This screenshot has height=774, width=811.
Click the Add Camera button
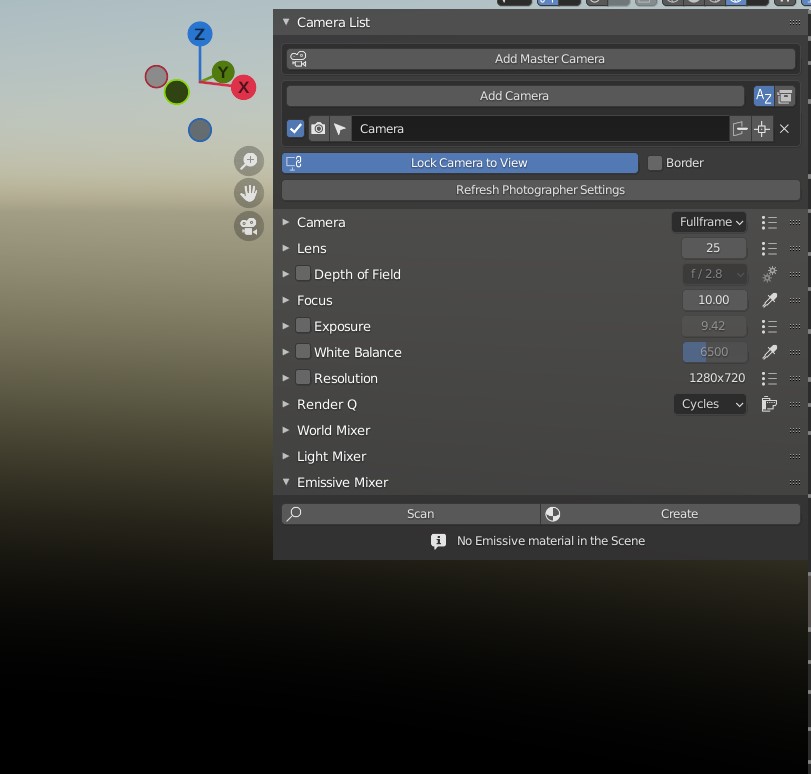[515, 96]
